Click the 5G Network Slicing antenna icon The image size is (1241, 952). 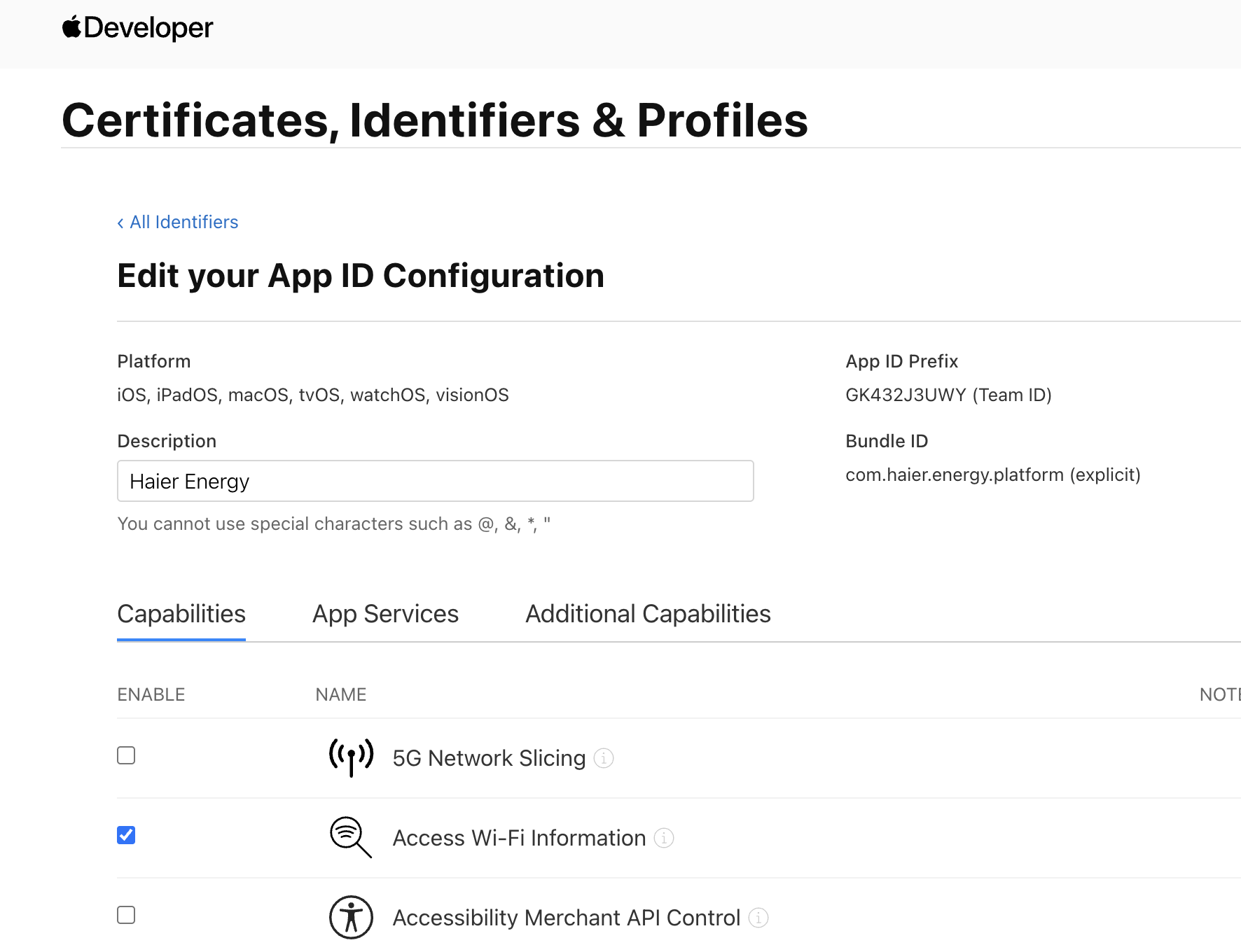pos(351,757)
